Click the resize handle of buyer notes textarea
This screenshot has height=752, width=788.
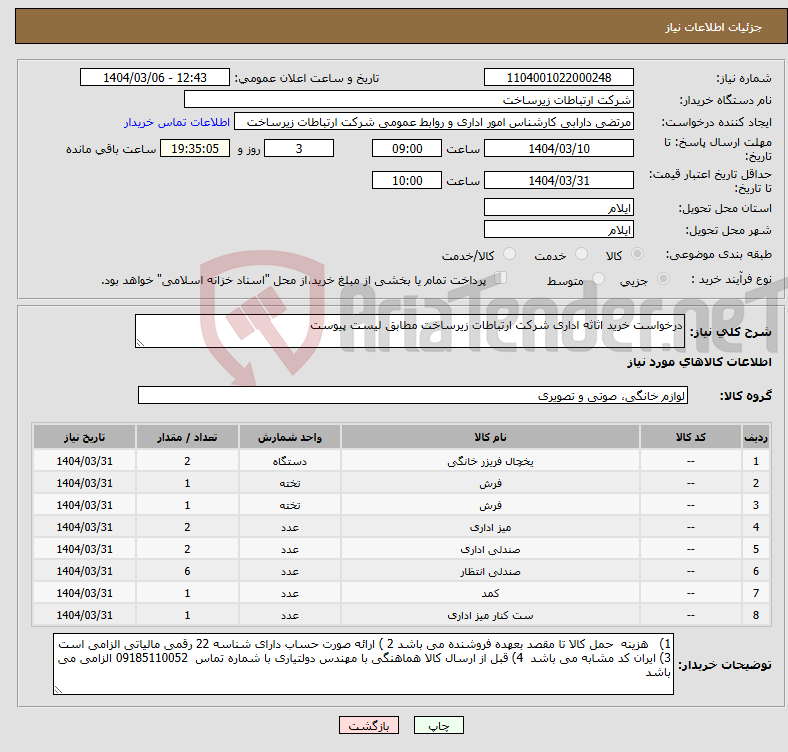tap(58, 690)
